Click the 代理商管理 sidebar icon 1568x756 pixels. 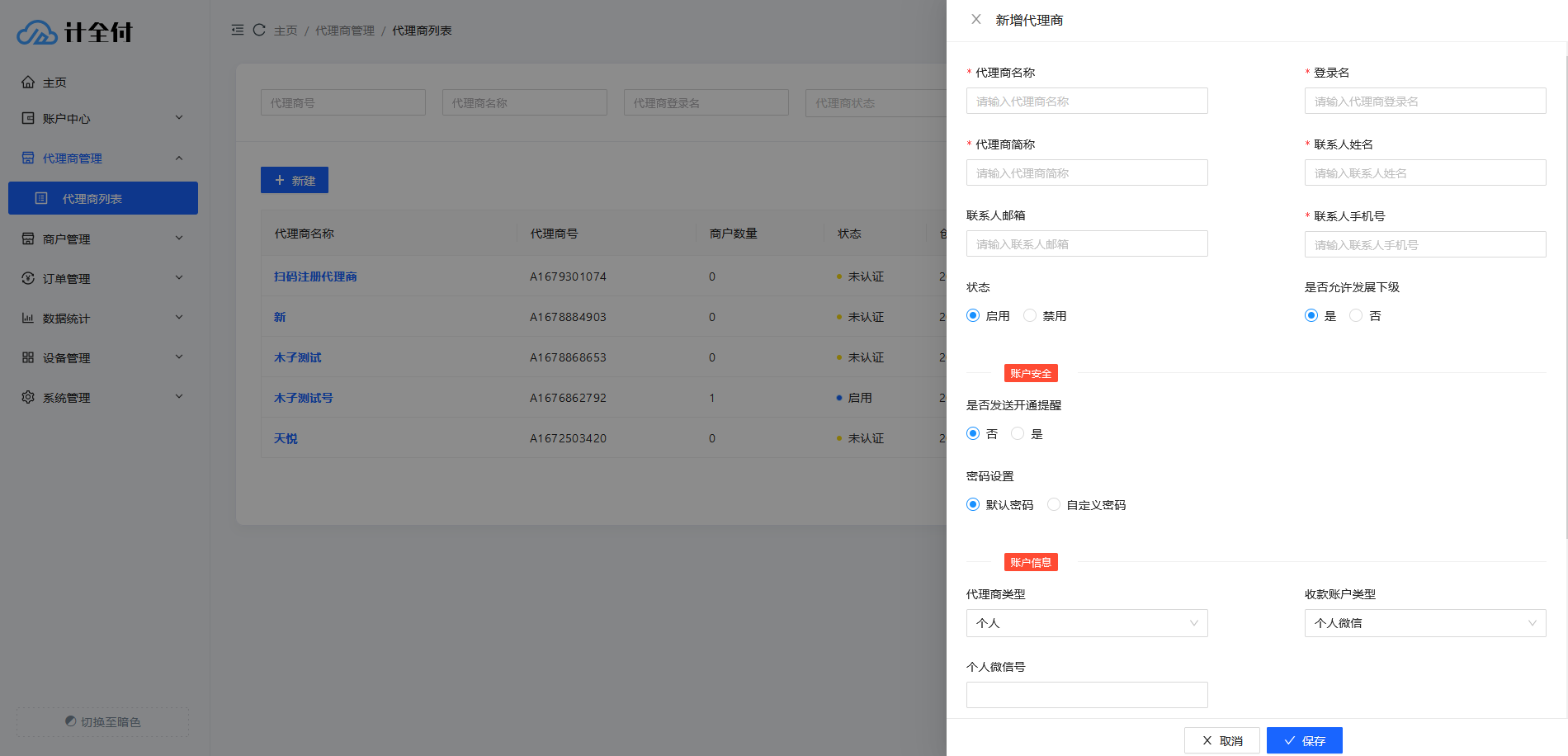[28, 158]
